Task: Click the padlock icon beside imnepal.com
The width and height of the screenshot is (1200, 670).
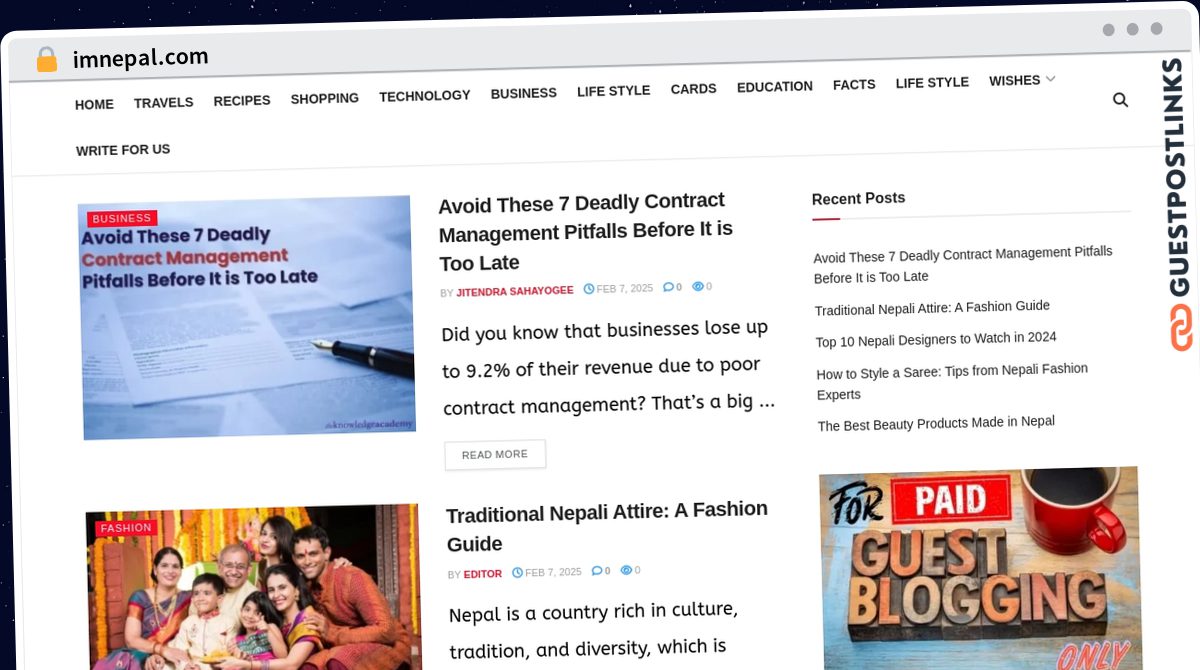Action: coord(46,60)
